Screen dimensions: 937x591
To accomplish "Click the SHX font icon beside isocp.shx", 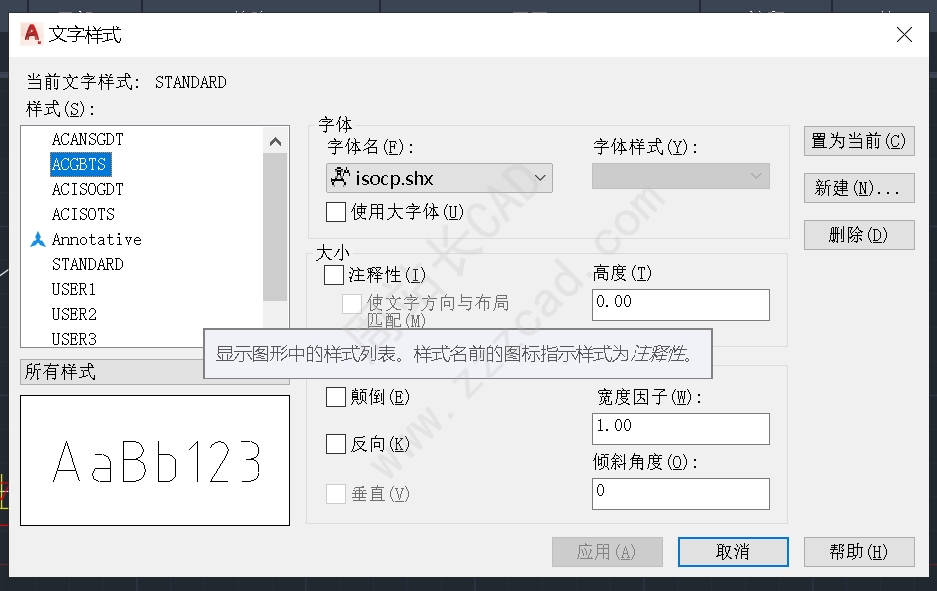I will point(340,177).
